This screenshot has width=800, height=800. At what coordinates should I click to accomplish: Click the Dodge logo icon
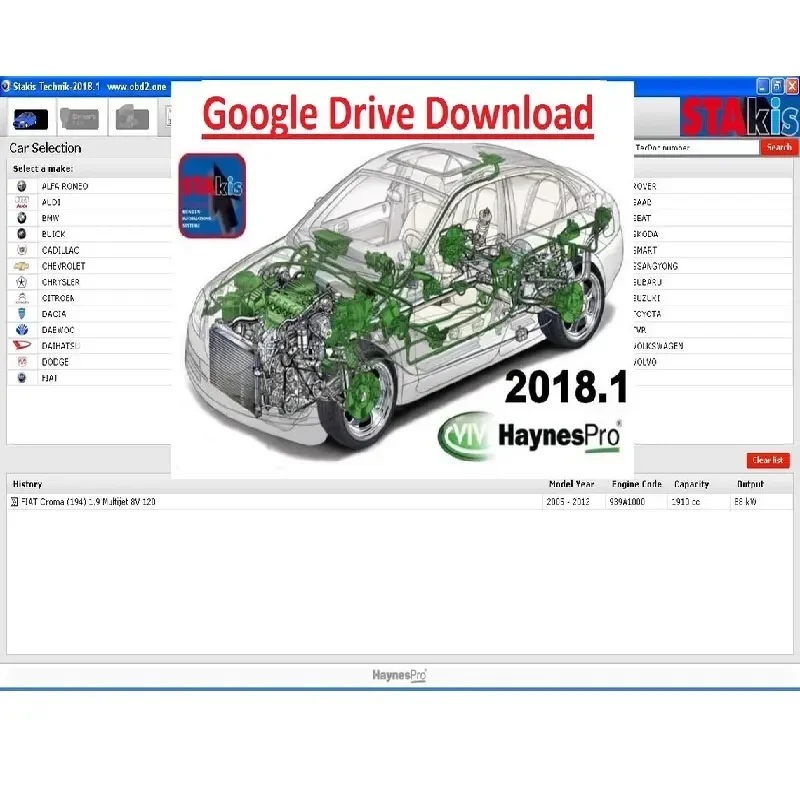(21, 362)
